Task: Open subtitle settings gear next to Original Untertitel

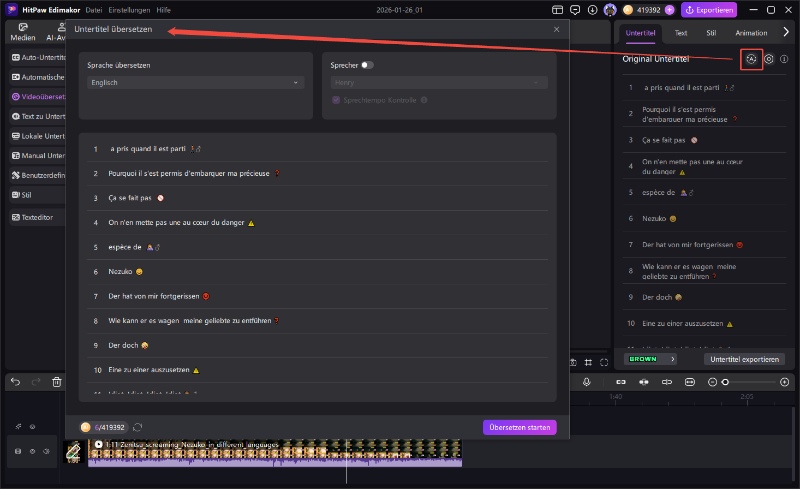Action: click(x=769, y=59)
